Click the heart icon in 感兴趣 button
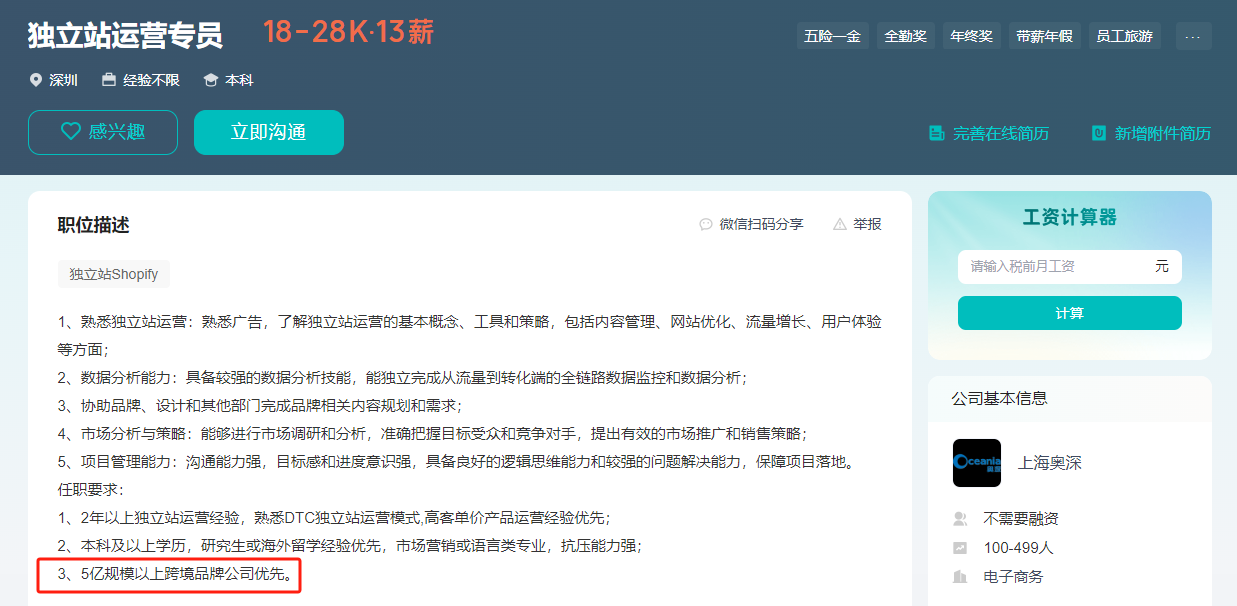The image size is (1237, 606). pos(70,132)
